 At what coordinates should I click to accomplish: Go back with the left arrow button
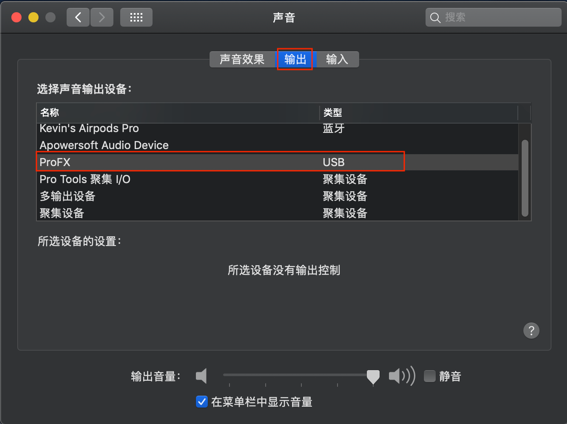click(78, 17)
